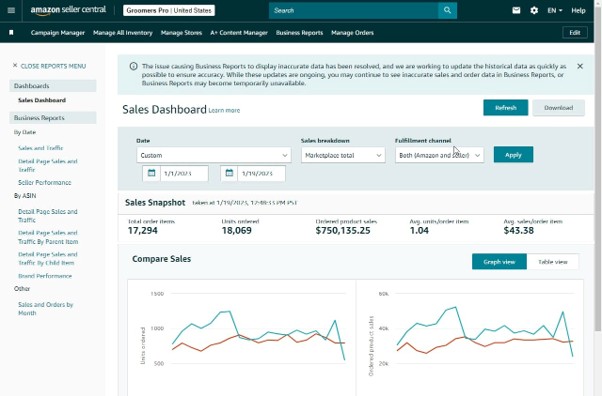Click the Amazon Seller Central logo
This screenshot has width=602, height=396.
[x=68, y=10]
